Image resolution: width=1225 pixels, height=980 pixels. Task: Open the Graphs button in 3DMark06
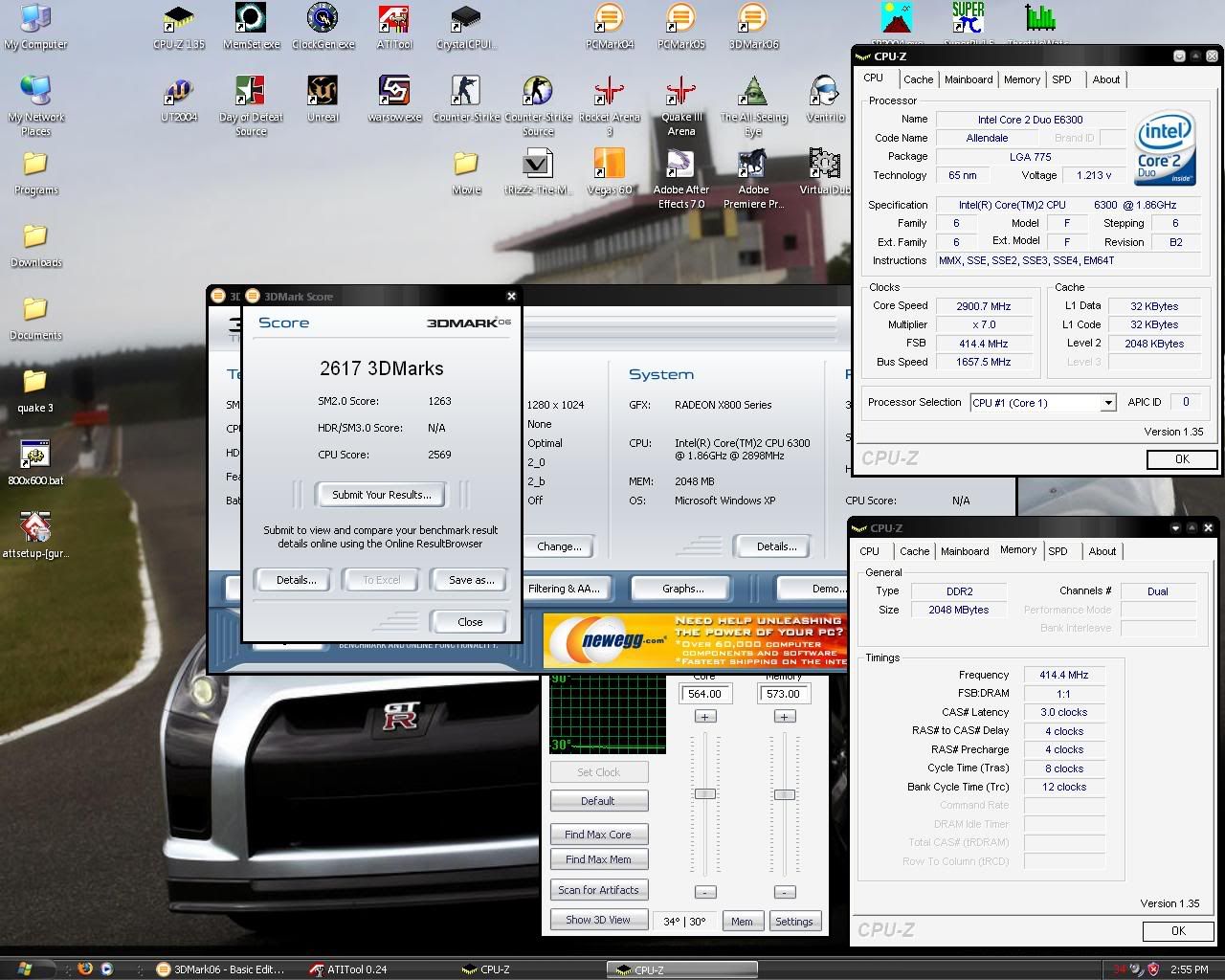click(682, 589)
